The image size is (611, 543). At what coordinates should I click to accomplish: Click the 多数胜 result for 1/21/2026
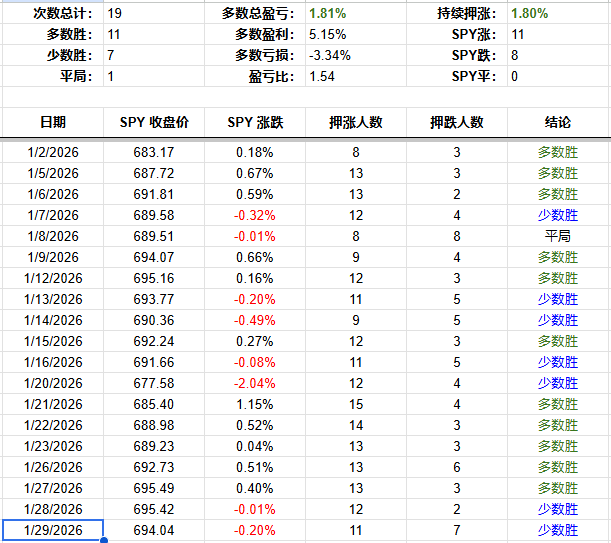pyautogui.click(x=558, y=405)
